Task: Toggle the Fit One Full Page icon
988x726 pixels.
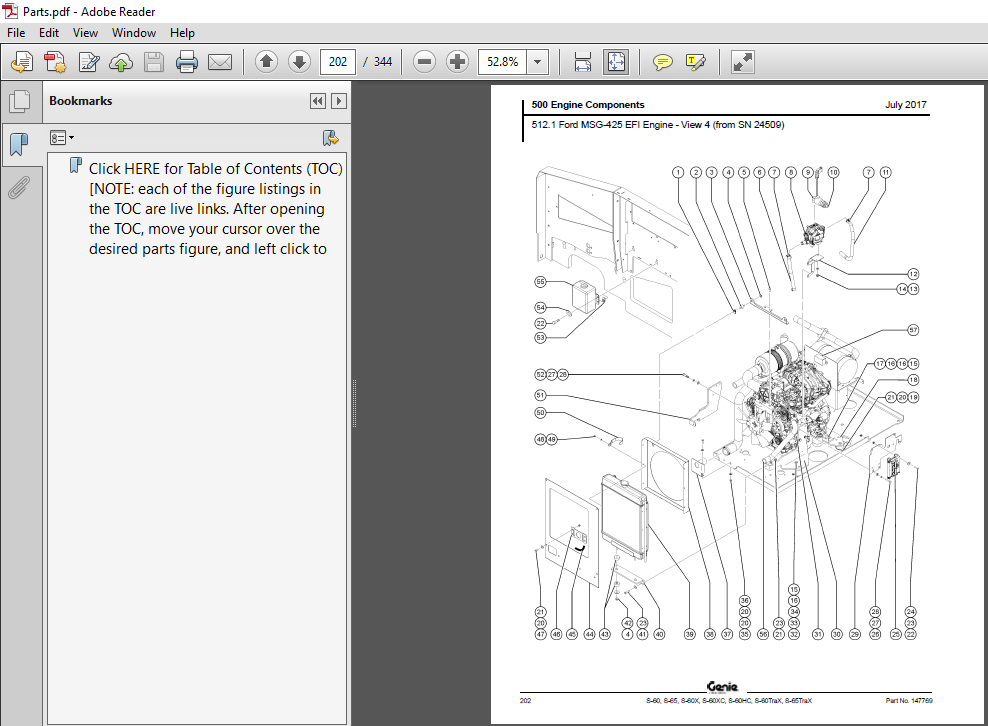Action: 616,62
